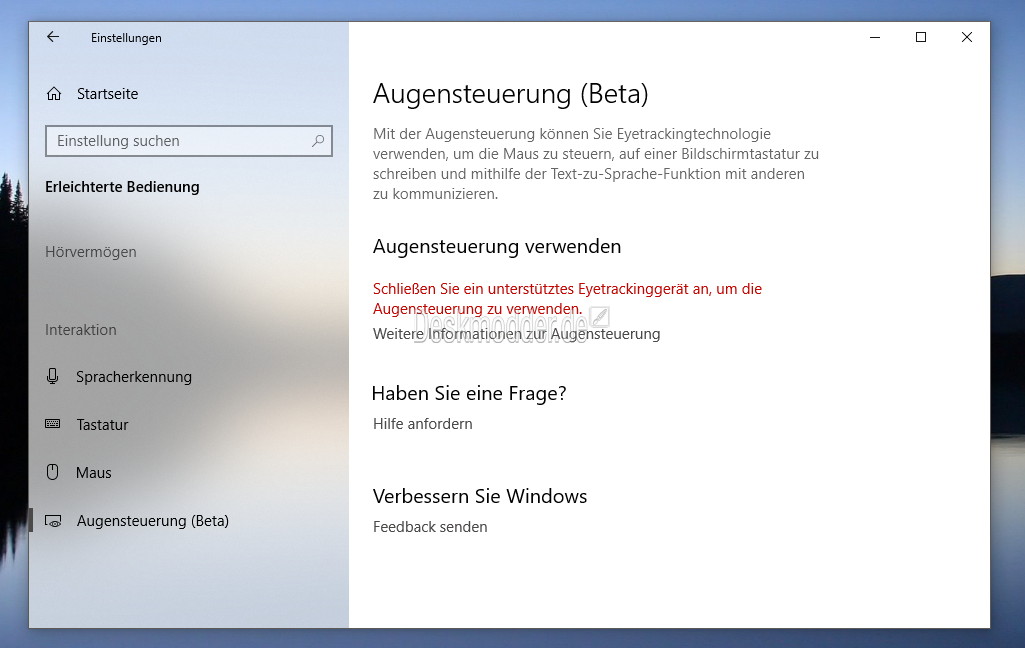Close the Einstellungen window

click(x=967, y=37)
